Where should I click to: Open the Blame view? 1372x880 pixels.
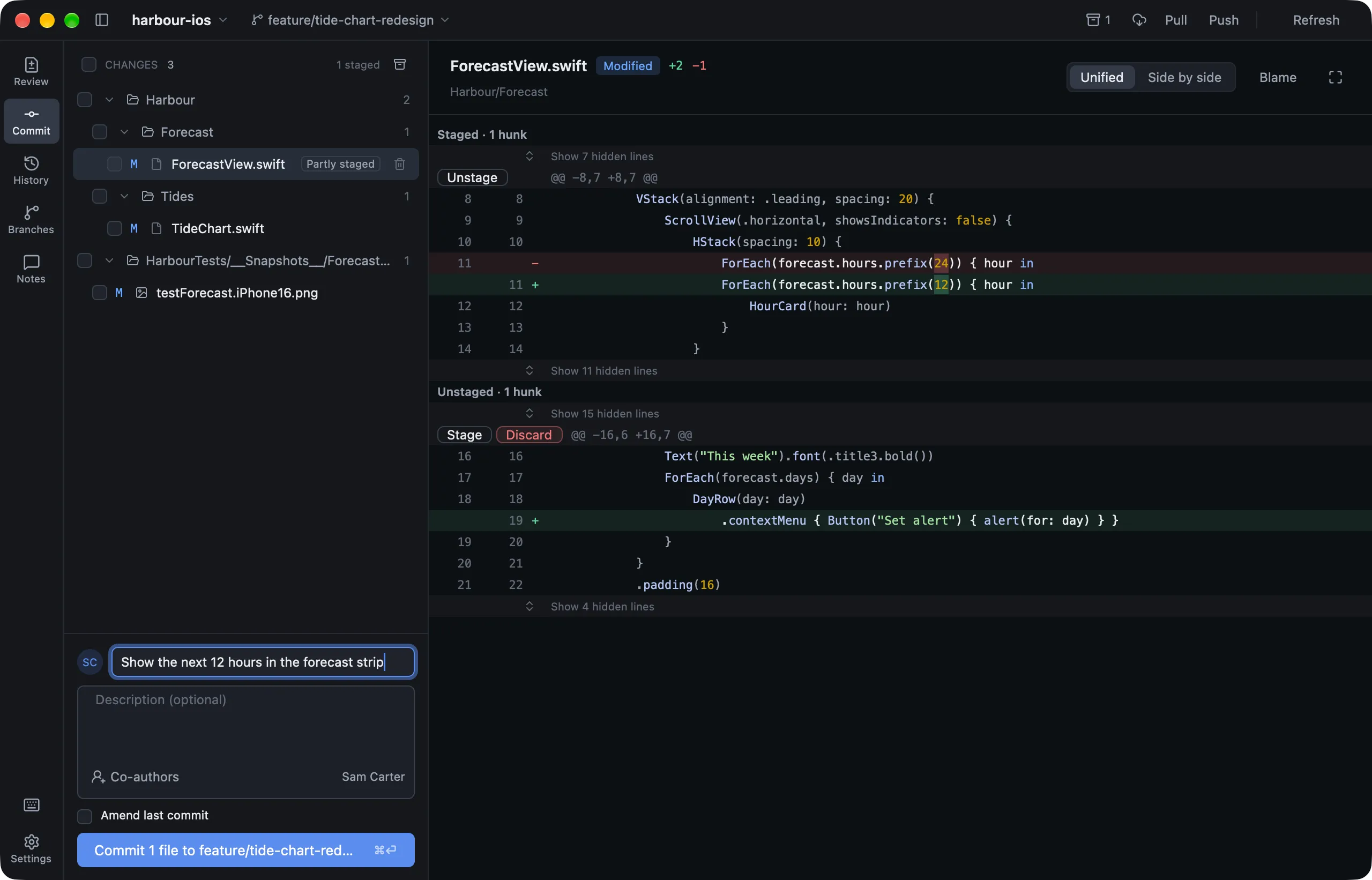(1278, 77)
